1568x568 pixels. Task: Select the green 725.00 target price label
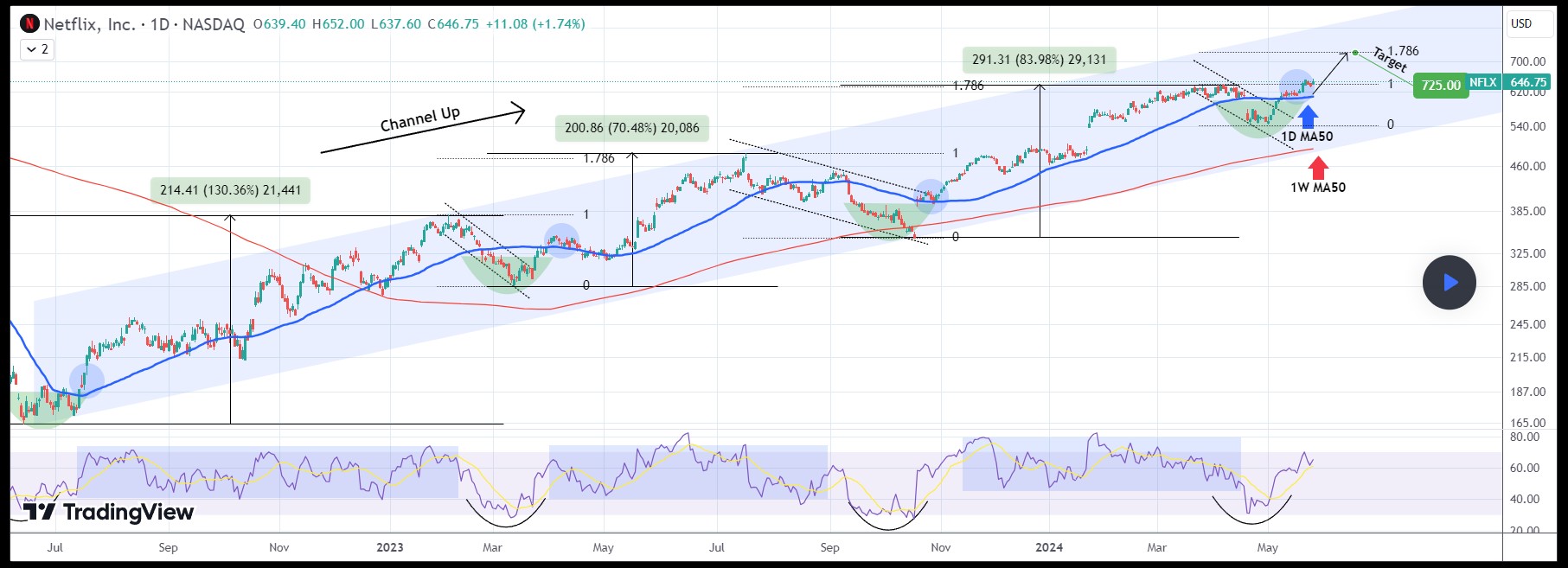tap(1441, 86)
